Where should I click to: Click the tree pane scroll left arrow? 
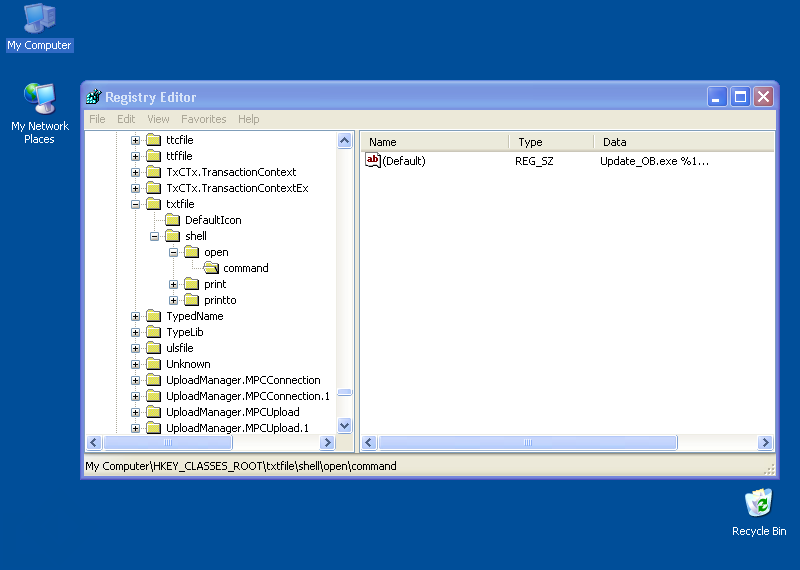pos(94,442)
